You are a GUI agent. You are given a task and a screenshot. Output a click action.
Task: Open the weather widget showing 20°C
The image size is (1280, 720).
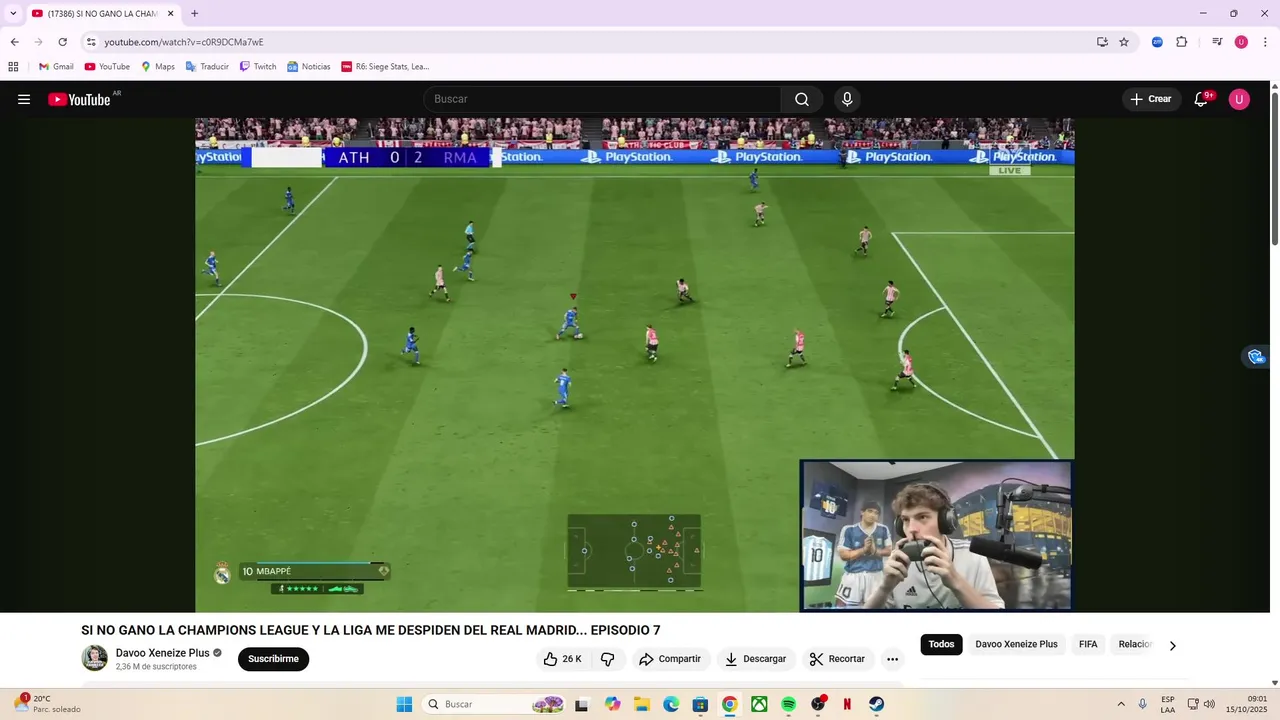coord(48,704)
